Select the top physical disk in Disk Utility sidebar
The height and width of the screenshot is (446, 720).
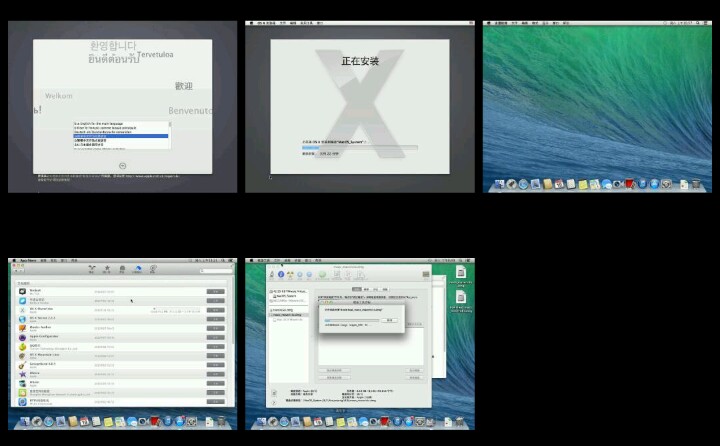(x=289, y=292)
